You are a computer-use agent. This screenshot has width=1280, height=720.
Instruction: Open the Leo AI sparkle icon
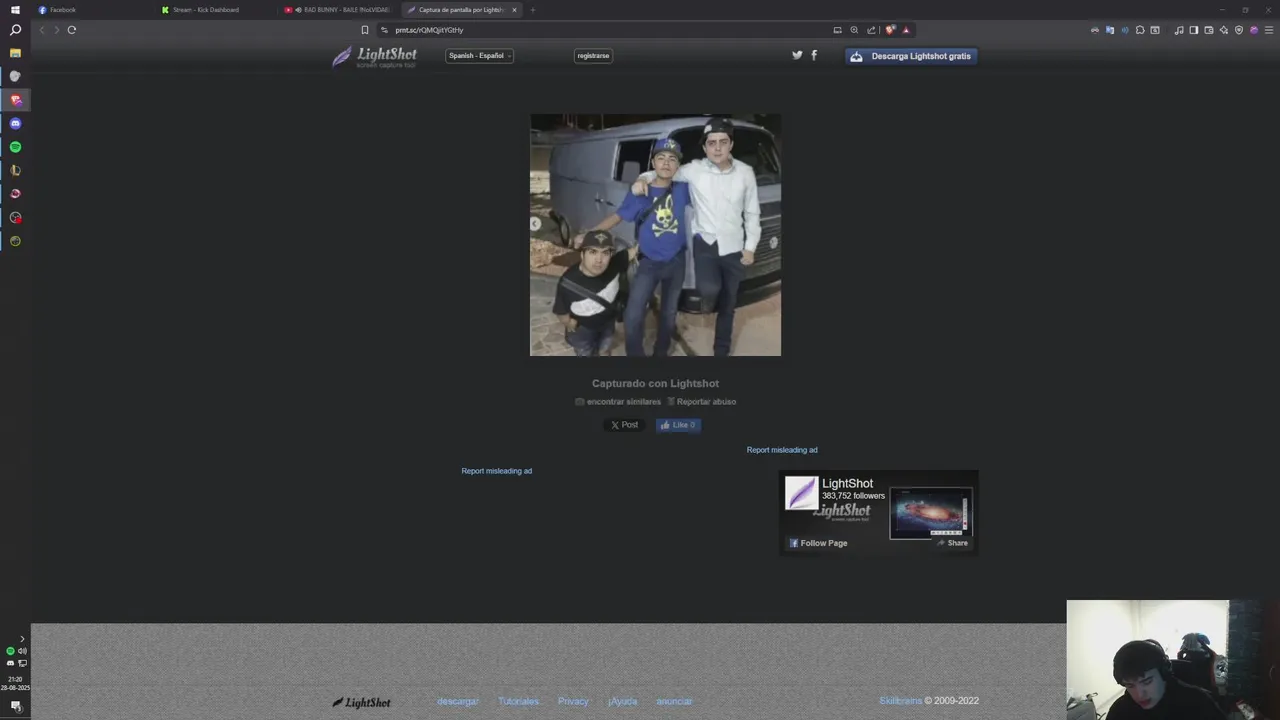1224,30
